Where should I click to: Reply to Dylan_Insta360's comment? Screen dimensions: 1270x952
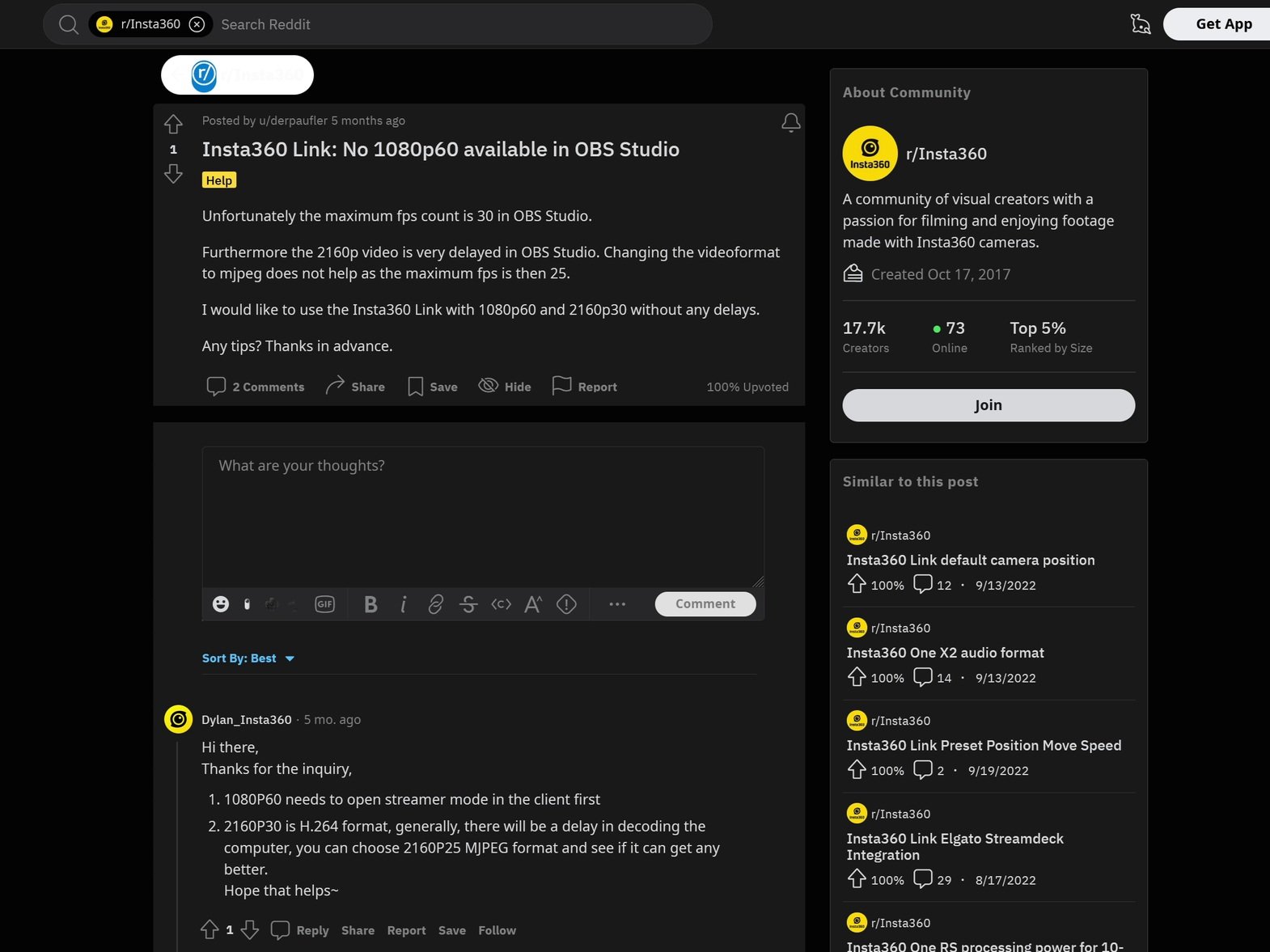click(300, 930)
